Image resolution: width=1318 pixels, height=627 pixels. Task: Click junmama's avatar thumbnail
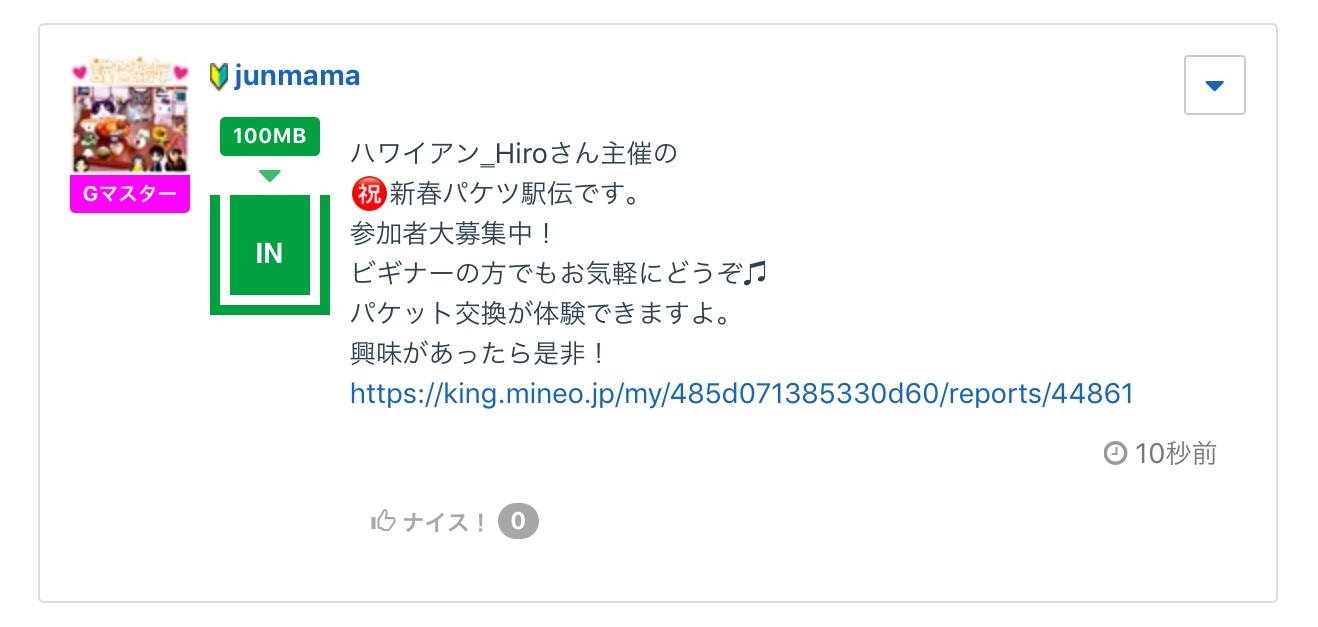point(130,117)
